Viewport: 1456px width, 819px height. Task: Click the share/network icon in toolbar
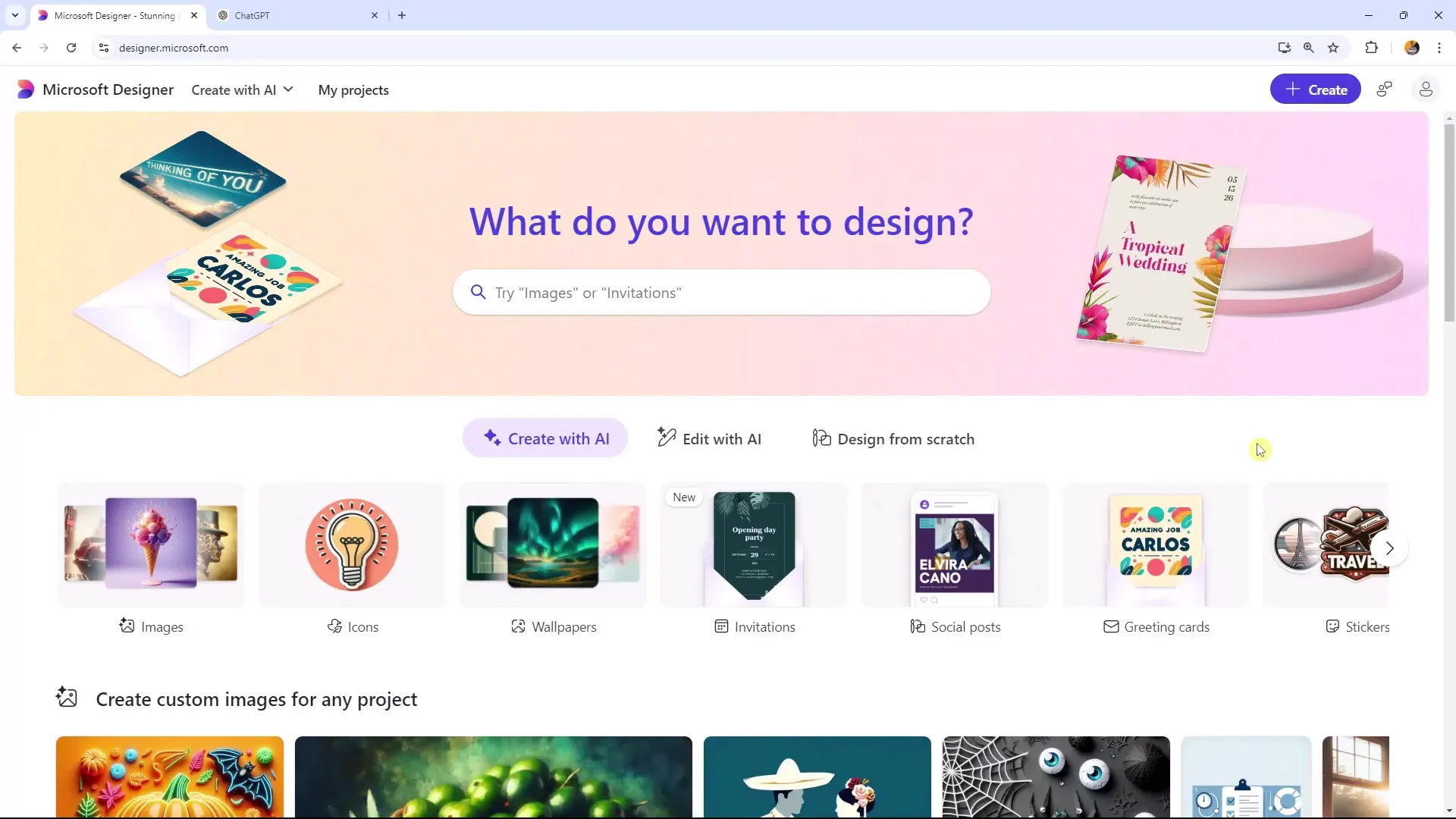(1385, 90)
